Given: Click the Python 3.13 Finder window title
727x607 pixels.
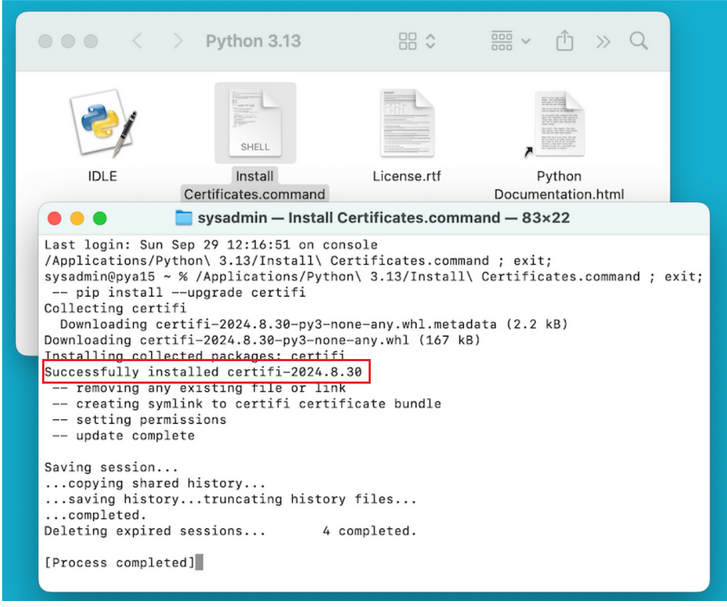Looking at the screenshot, I should point(253,41).
